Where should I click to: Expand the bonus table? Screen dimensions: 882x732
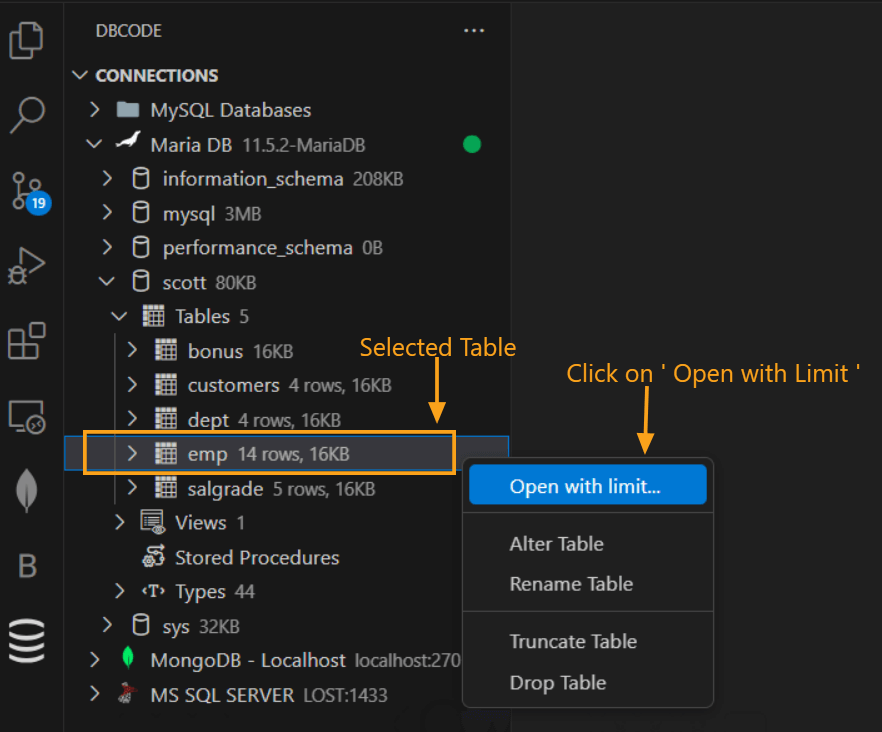coord(132,350)
